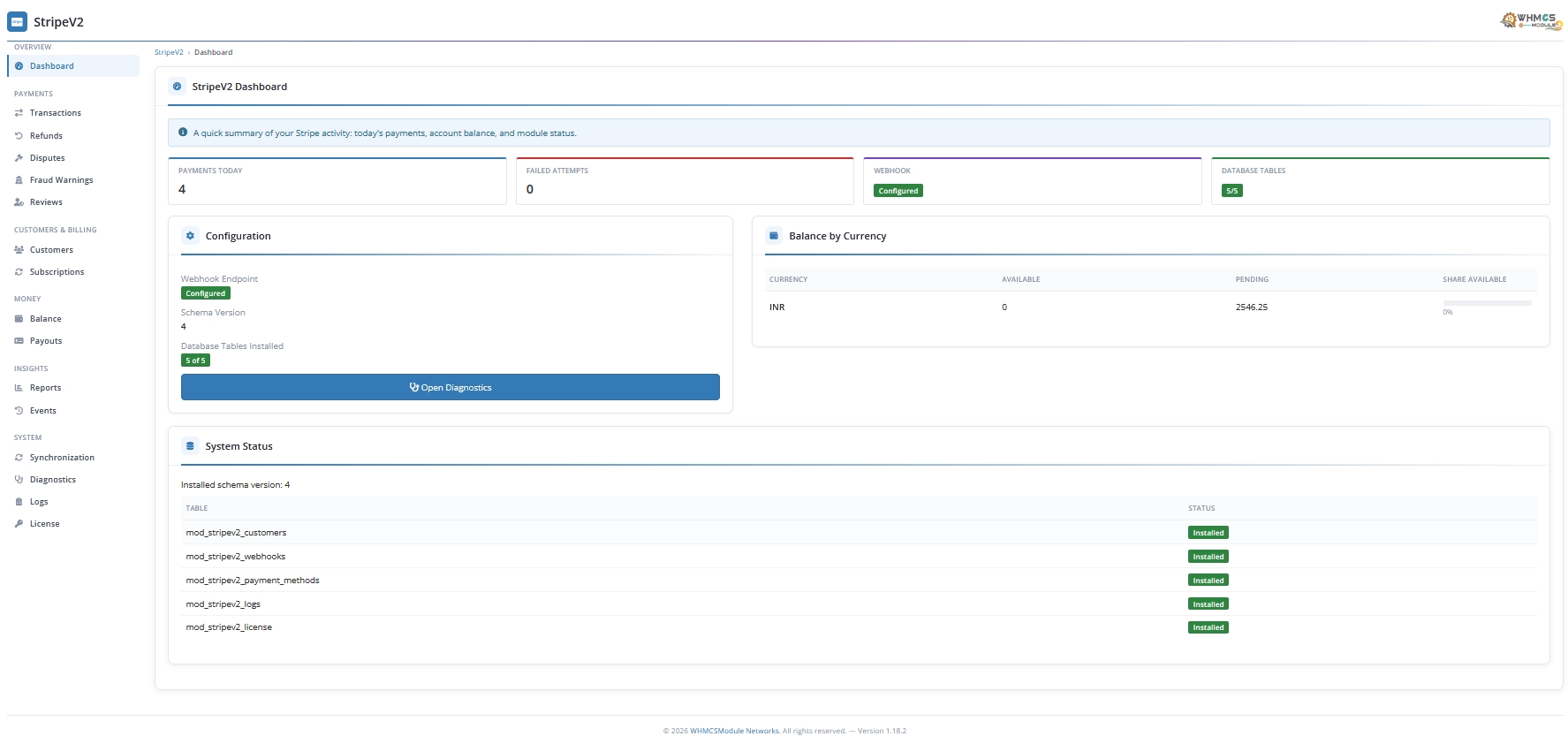Click the Failed Attempts card
The height and width of the screenshot is (744, 1568).
click(685, 181)
